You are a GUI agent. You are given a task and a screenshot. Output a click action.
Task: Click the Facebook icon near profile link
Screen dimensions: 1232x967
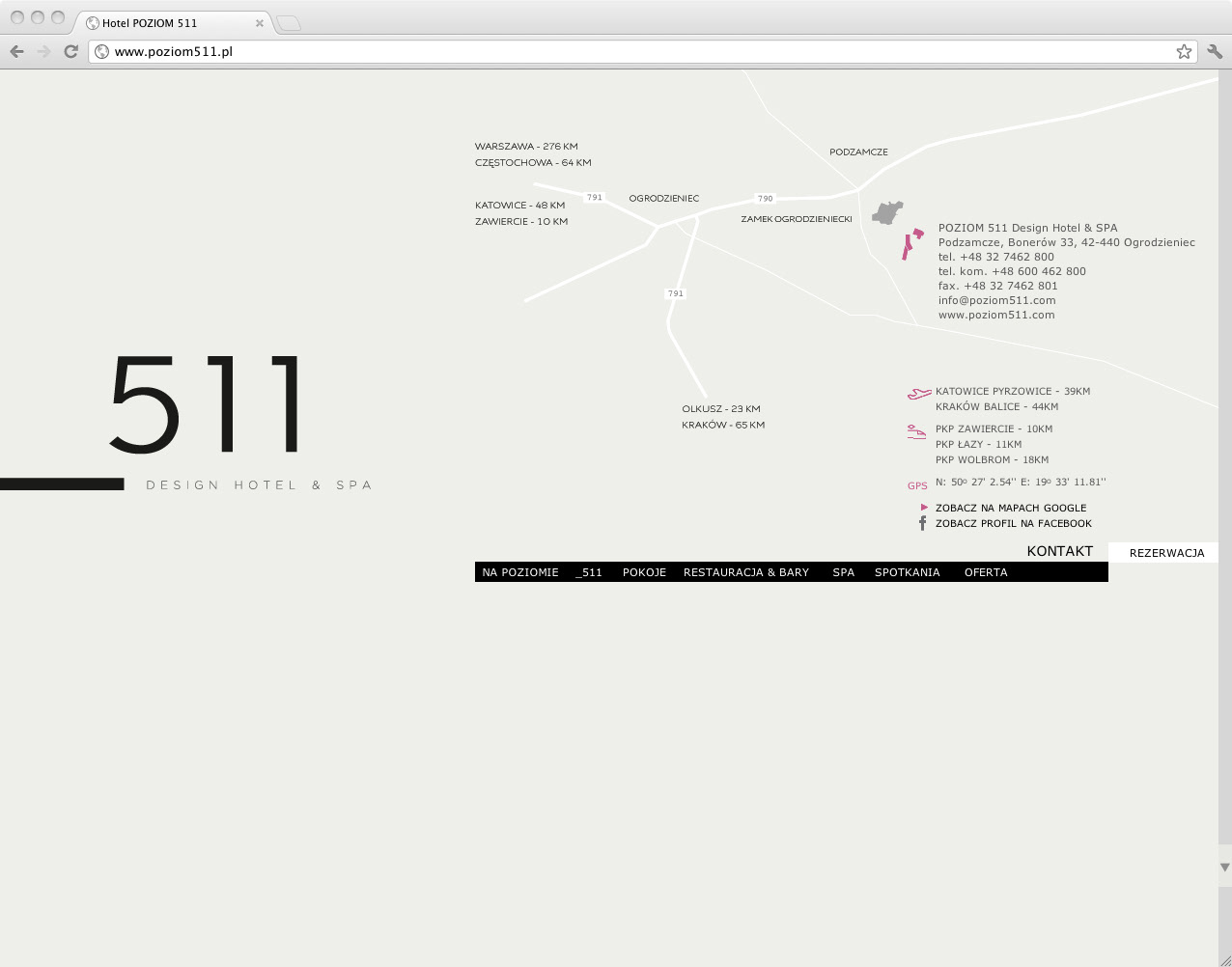[x=922, y=523]
